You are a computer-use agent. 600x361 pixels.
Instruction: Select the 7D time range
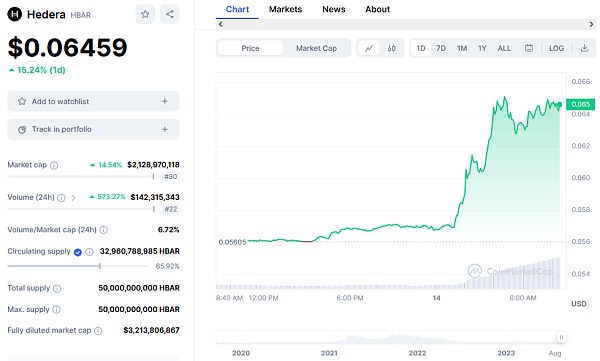coord(441,48)
